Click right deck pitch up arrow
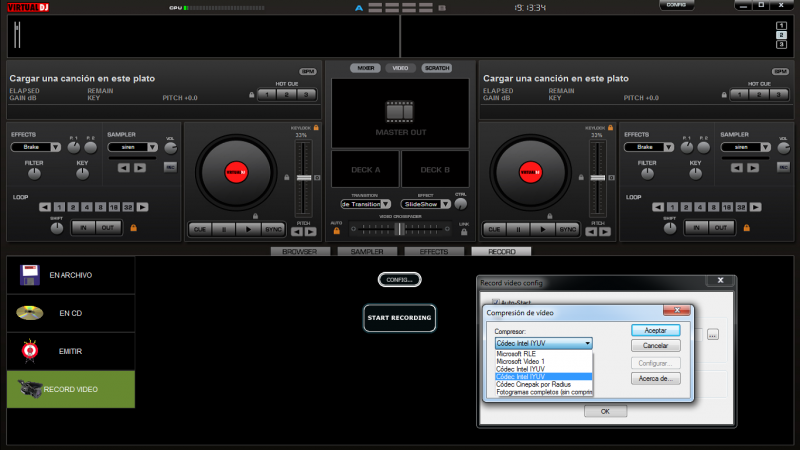Image resolution: width=800 pixels, height=450 pixels. point(605,232)
